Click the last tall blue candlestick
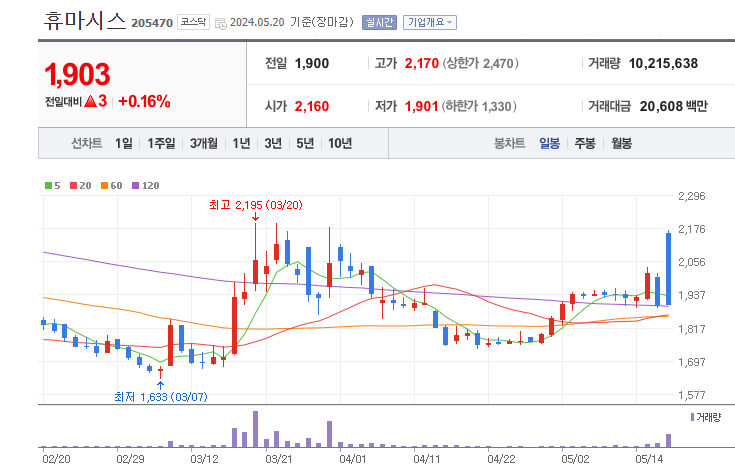The width and height of the screenshot is (735, 471). (668, 268)
